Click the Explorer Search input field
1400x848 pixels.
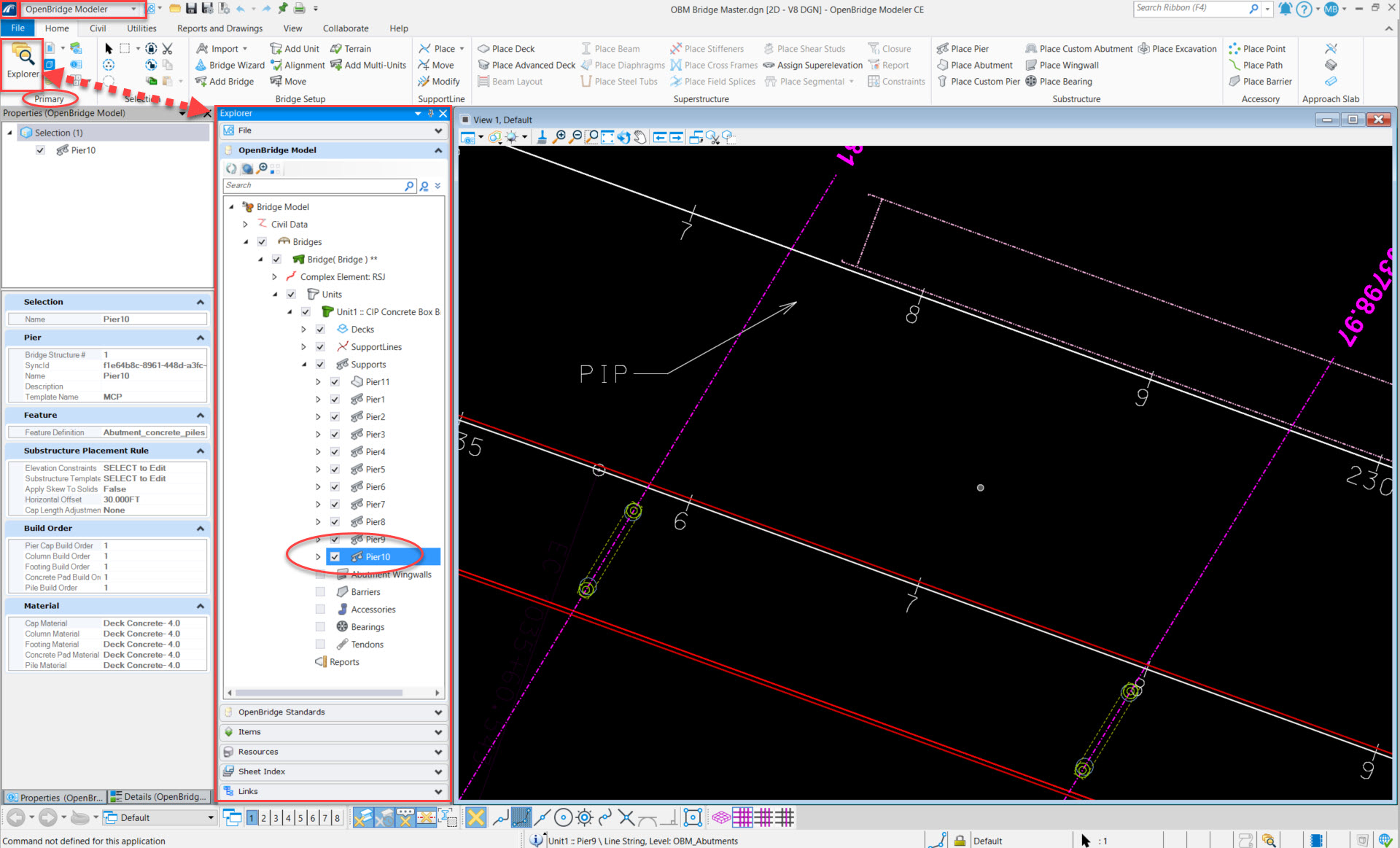(x=314, y=186)
